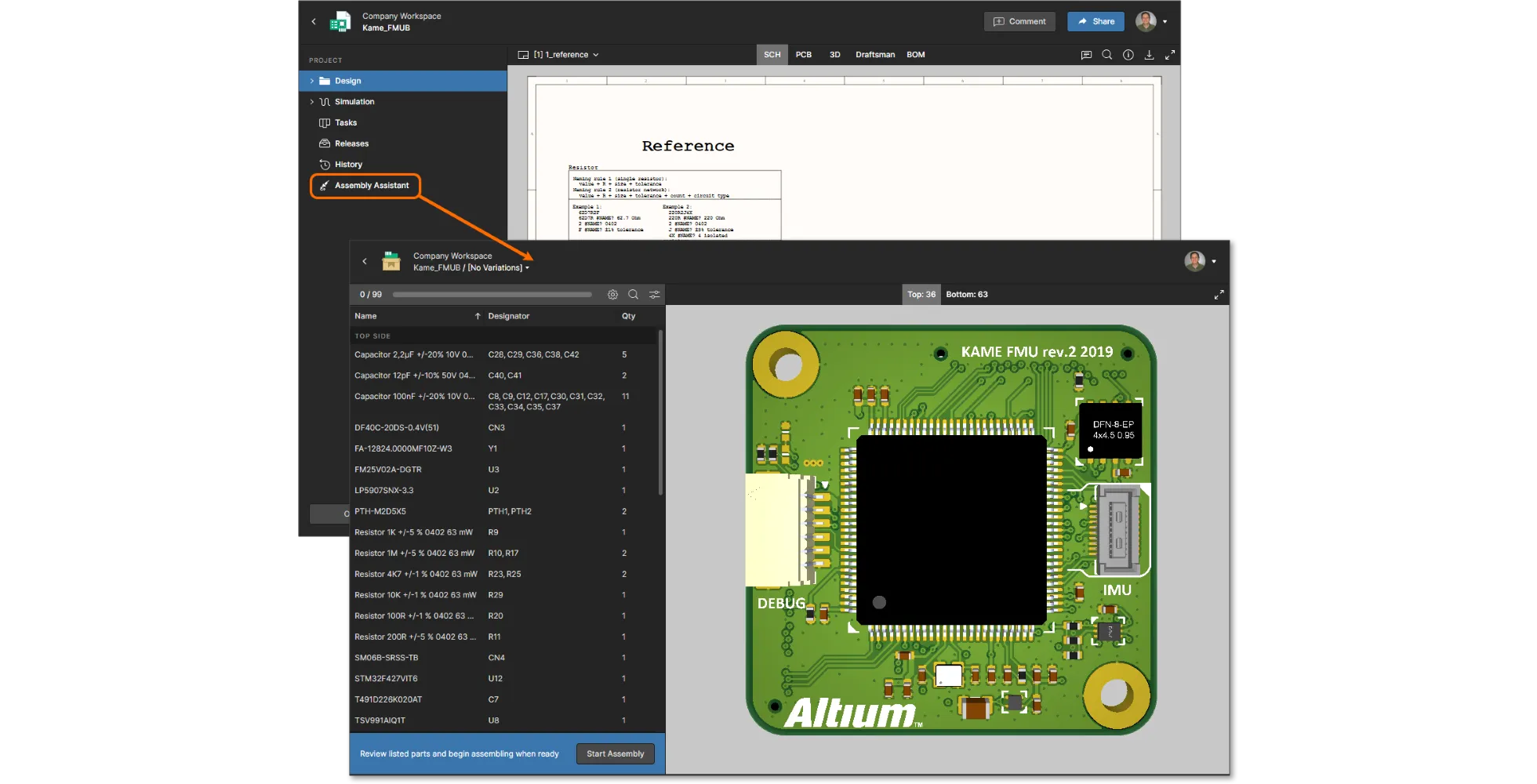Click the project icon next to Kame_FMUB
1537x784 pixels.
[x=340, y=22]
